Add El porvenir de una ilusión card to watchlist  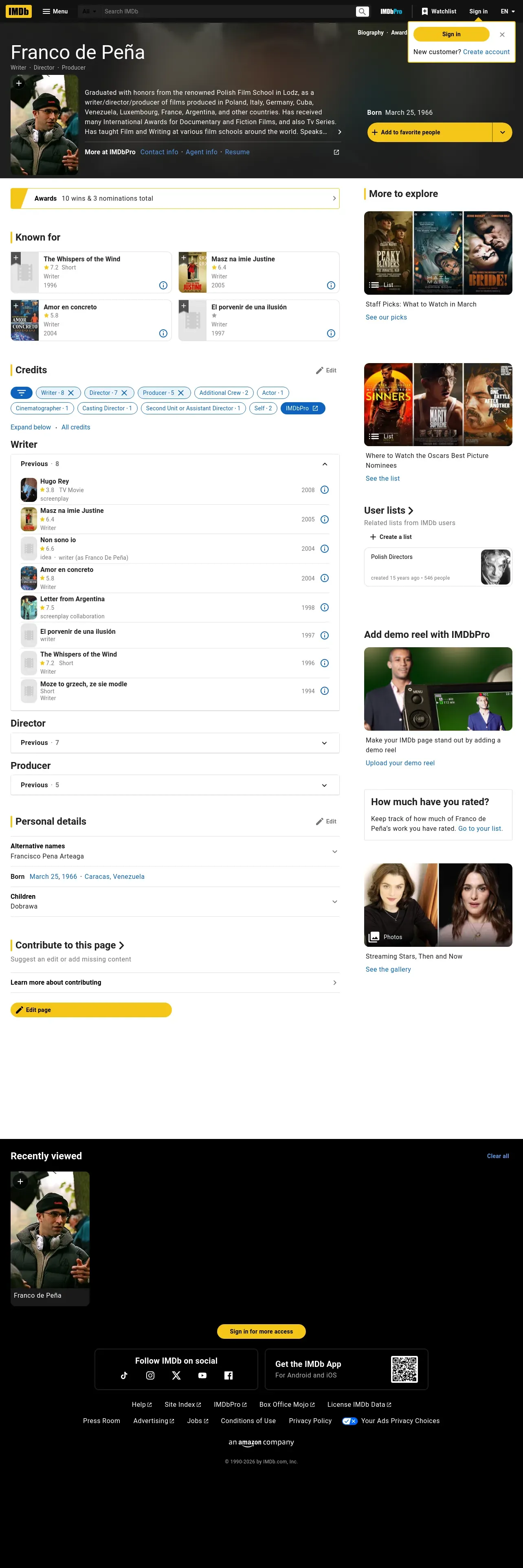[x=184, y=306]
